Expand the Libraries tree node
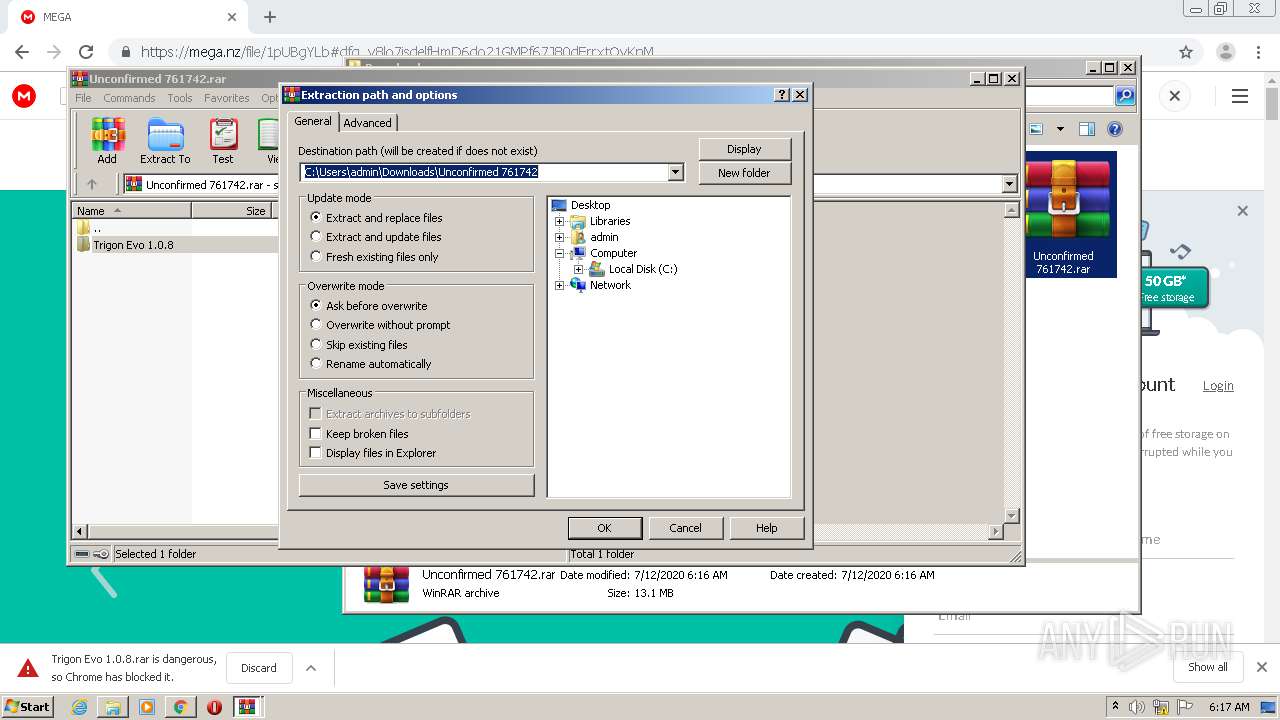Image resolution: width=1280 pixels, height=720 pixels. click(560, 221)
